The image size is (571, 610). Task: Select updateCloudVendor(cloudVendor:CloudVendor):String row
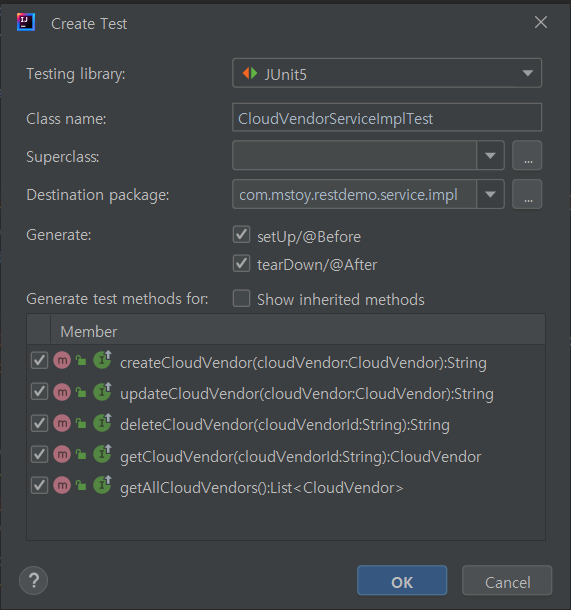[x=286, y=393]
